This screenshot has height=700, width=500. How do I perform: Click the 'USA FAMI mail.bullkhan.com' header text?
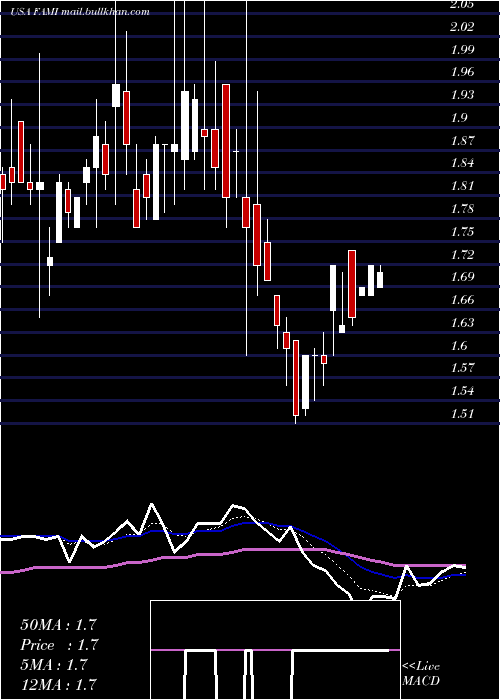(80, 12)
